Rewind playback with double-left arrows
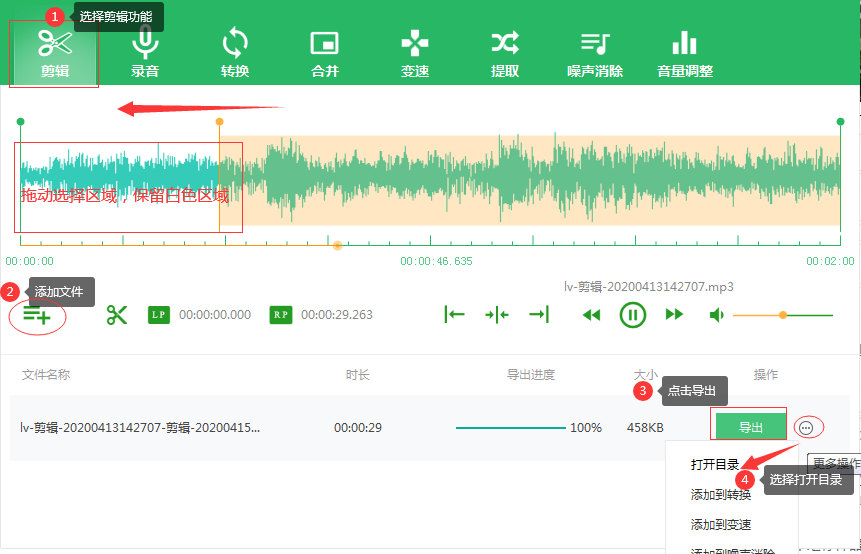861x554 pixels. (591, 315)
